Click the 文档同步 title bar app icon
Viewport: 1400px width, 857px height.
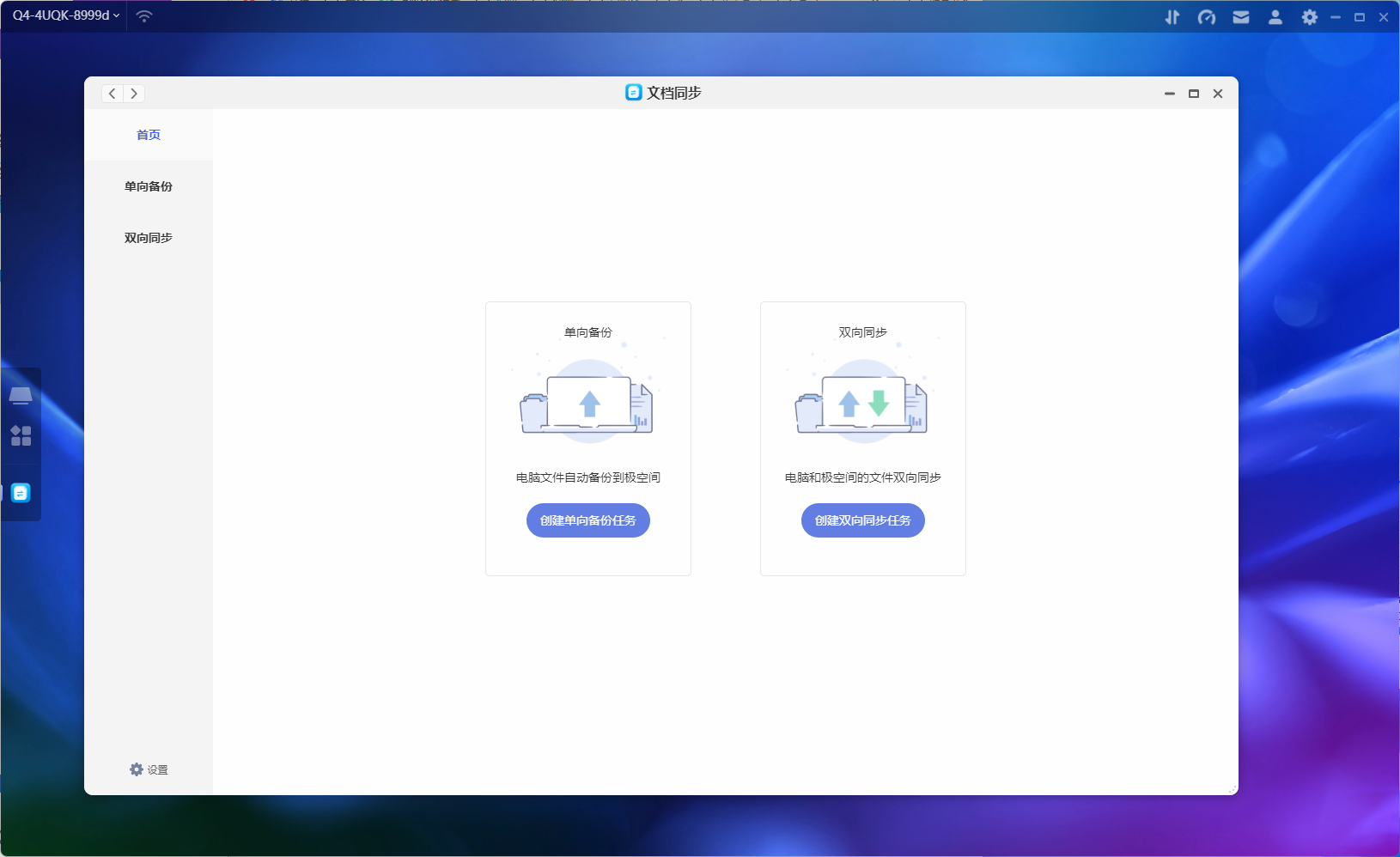634,93
